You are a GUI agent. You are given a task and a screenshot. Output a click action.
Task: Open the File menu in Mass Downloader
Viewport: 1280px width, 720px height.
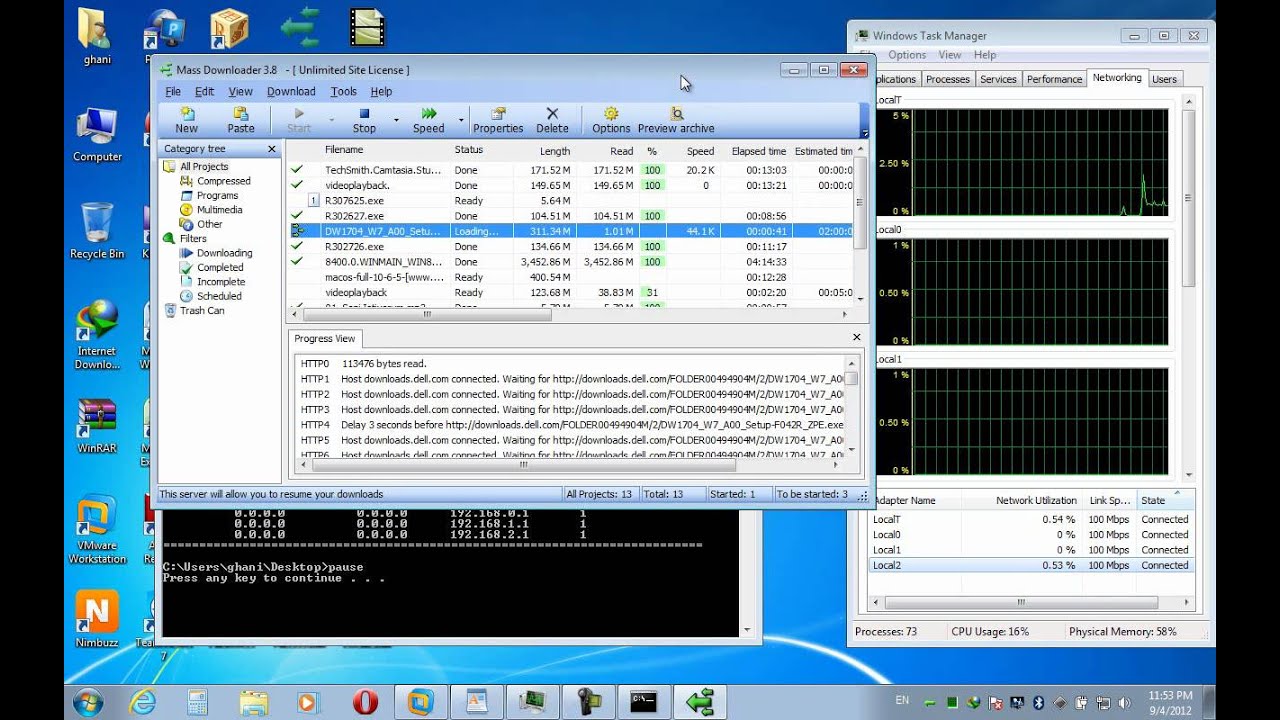click(173, 91)
